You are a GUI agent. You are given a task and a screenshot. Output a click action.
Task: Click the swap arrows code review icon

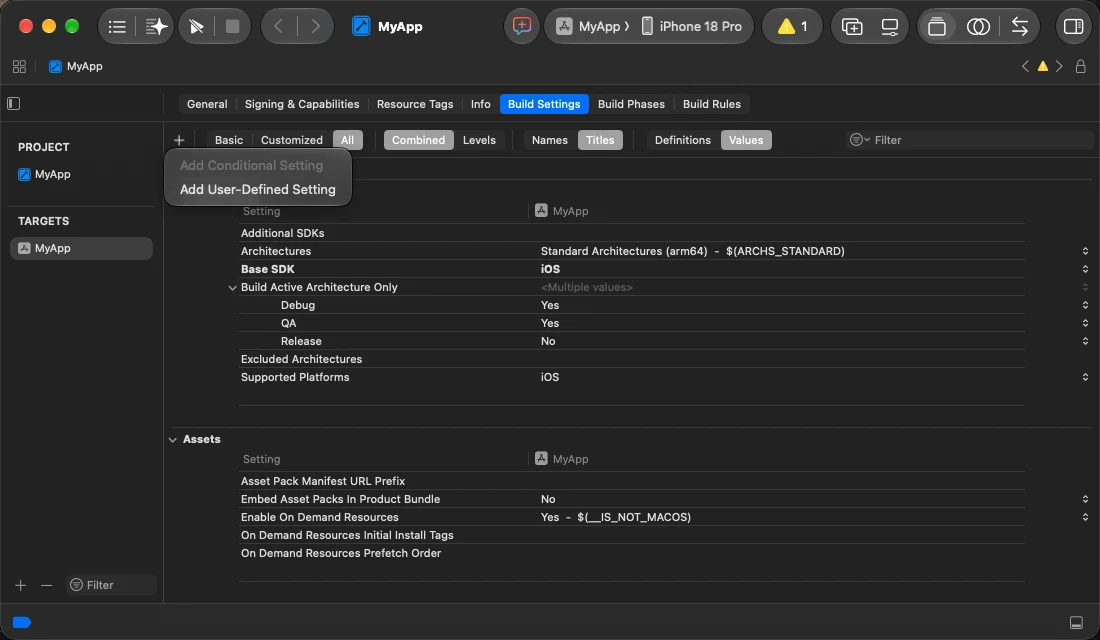point(1019,27)
